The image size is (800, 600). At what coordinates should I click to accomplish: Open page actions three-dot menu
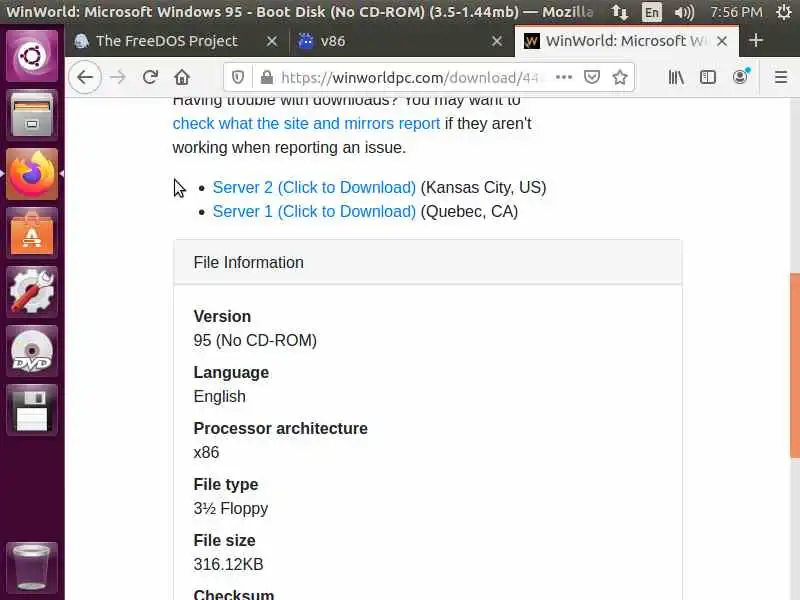(564, 78)
